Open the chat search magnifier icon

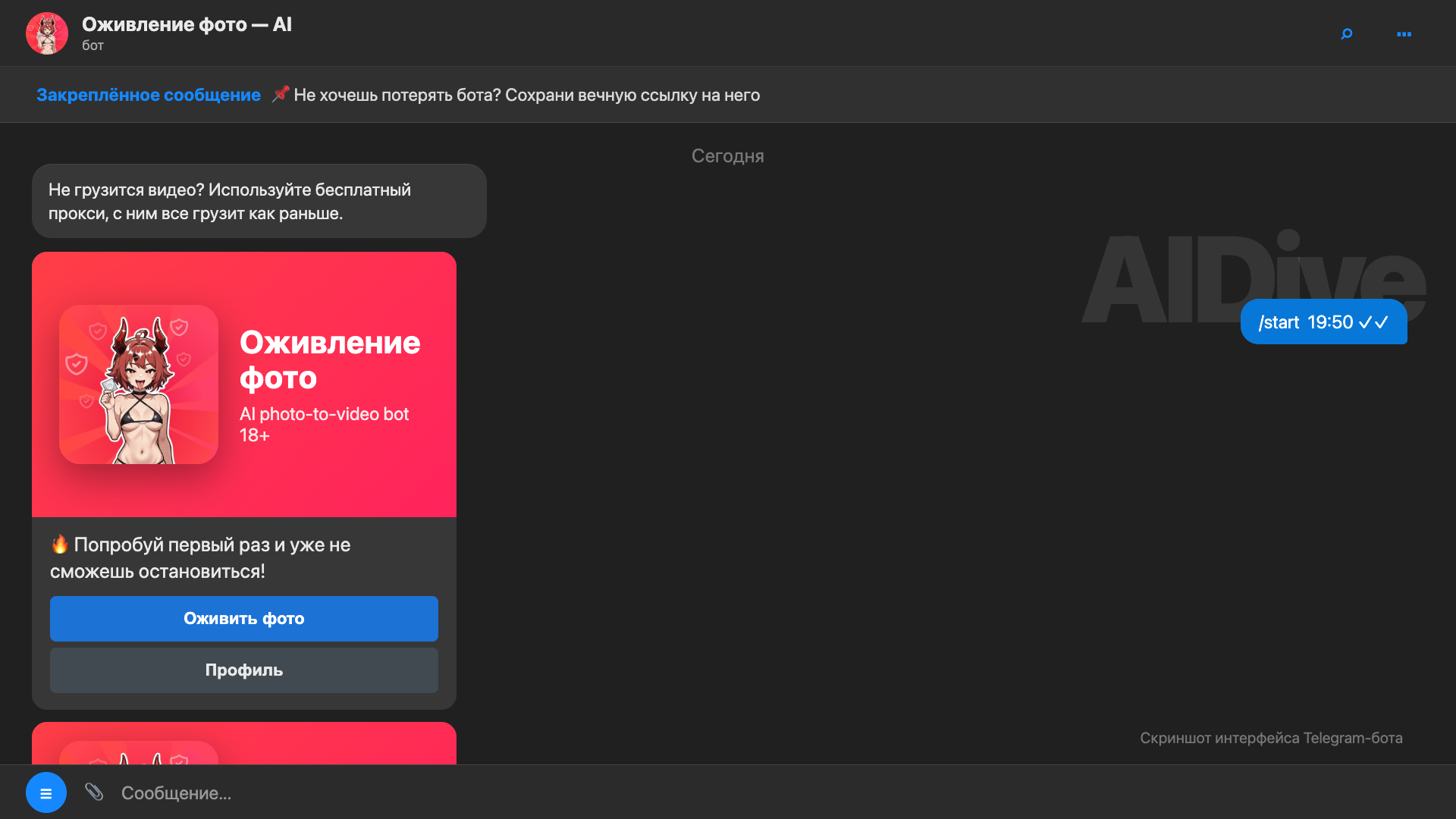(1346, 34)
